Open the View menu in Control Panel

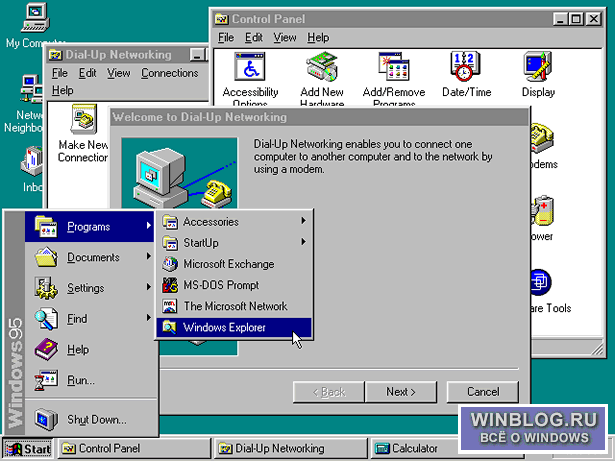(x=285, y=38)
